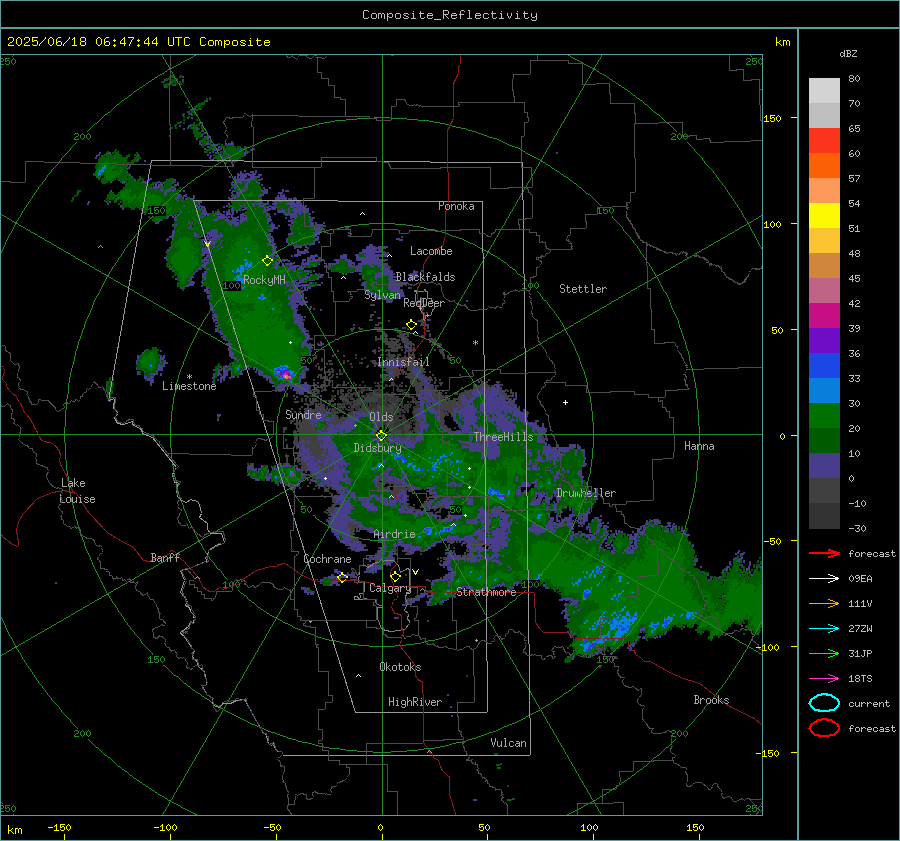
Task: Select the red 65-60 dBZ color swatch
Action: click(x=824, y=141)
